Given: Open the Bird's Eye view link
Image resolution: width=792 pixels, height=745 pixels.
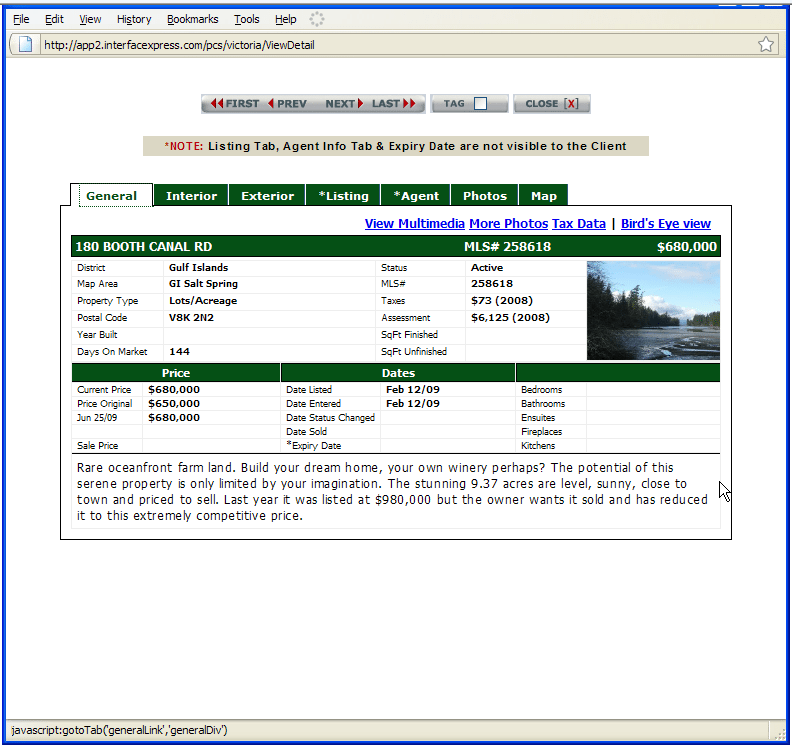Looking at the screenshot, I should pos(666,223).
